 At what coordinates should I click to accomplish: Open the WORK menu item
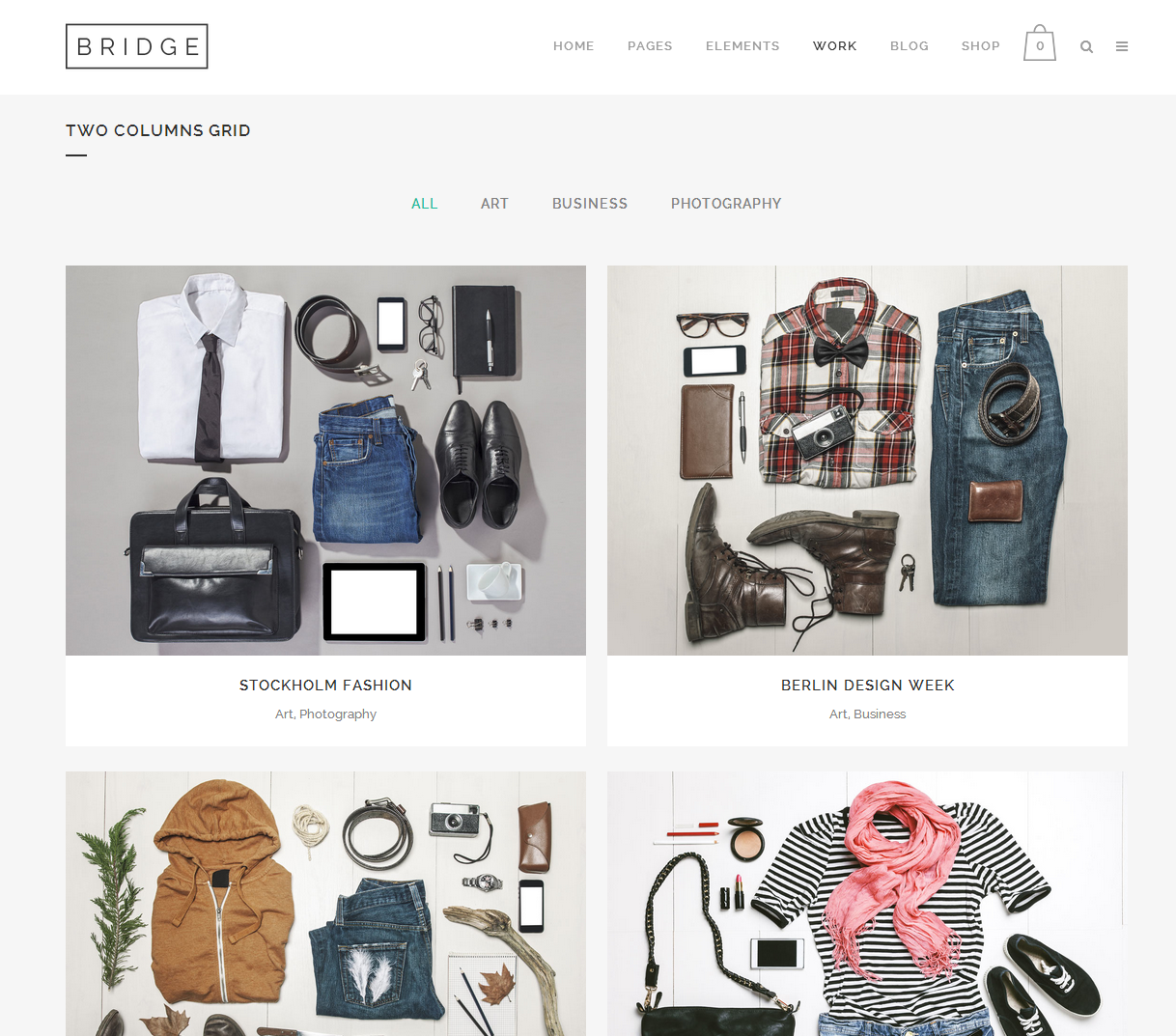pos(835,46)
